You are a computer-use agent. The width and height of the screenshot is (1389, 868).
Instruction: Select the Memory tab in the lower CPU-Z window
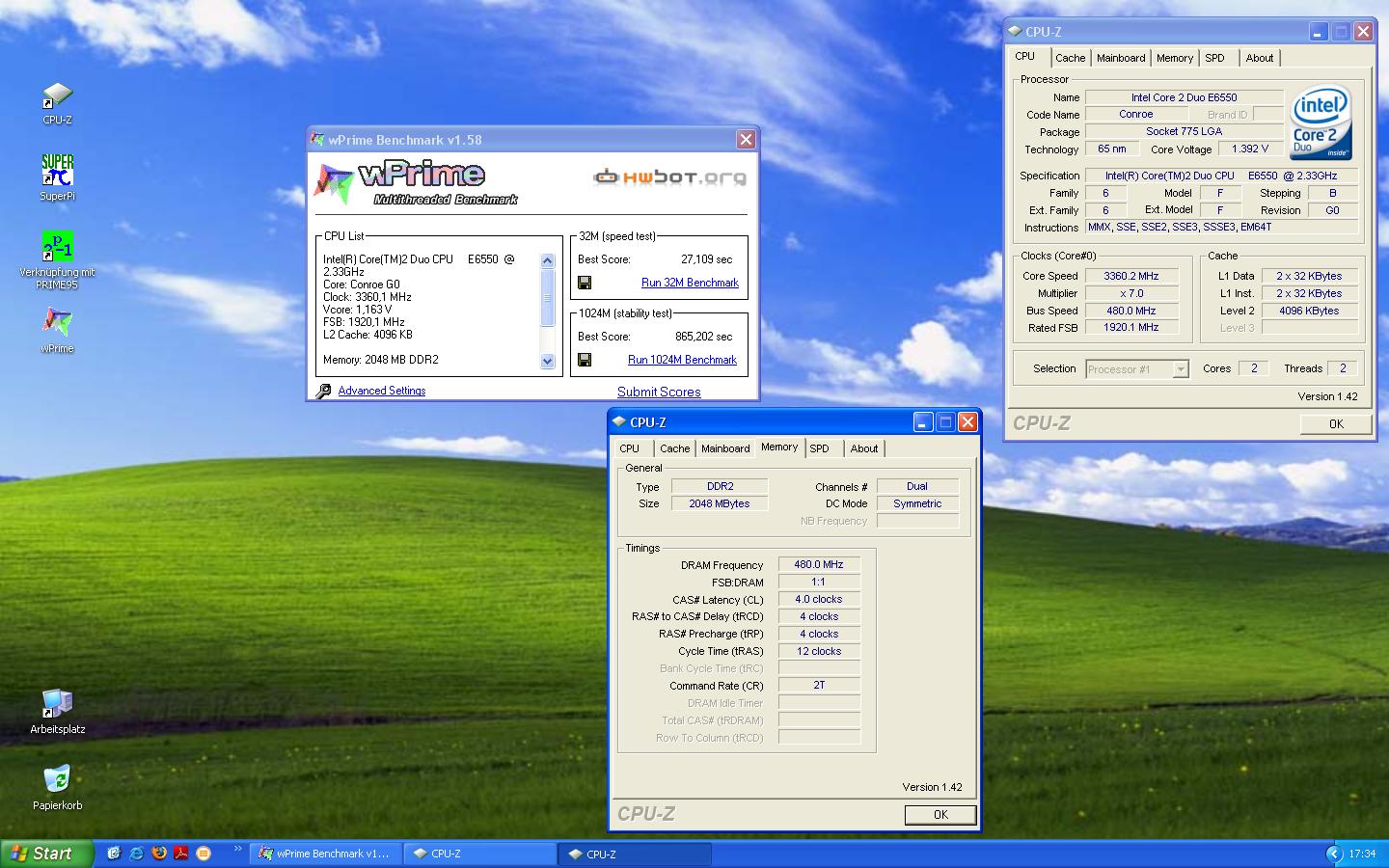click(779, 448)
